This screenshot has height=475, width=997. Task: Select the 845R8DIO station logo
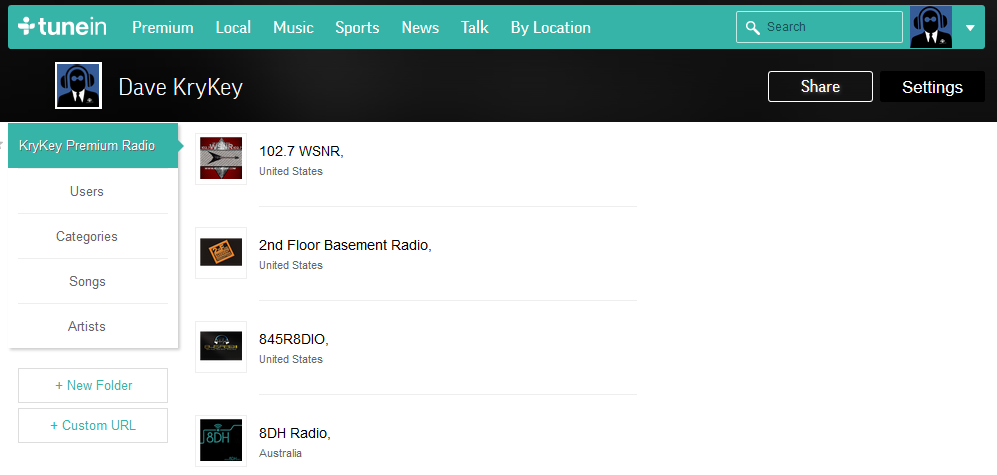click(221, 347)
